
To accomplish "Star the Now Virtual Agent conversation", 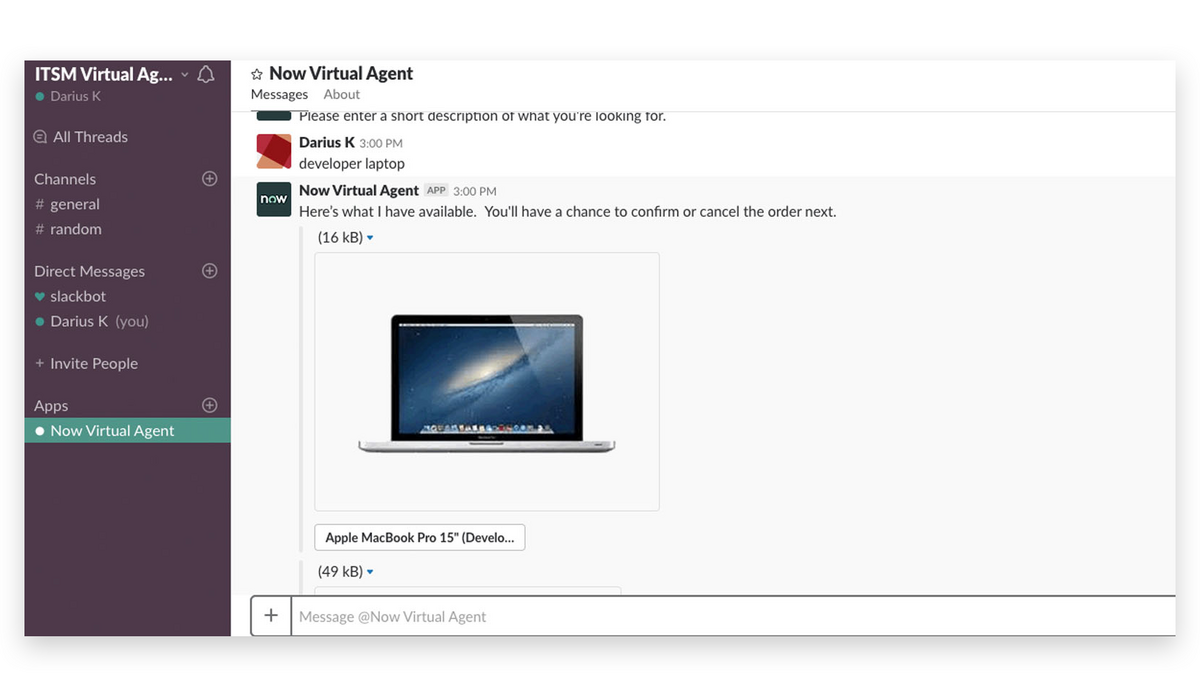I will (257, 74).
